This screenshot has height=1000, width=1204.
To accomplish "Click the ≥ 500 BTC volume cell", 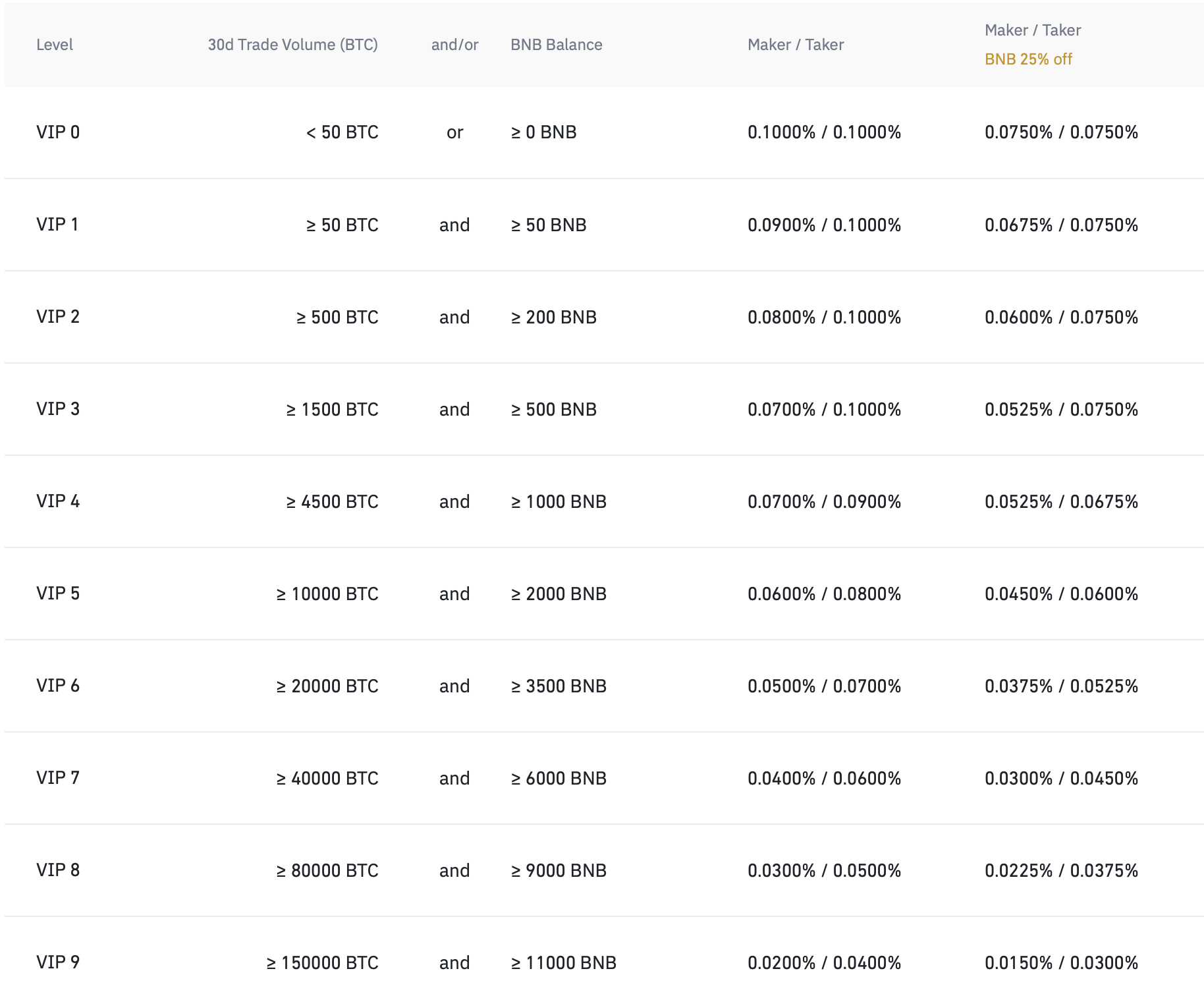I will (337, 318).
